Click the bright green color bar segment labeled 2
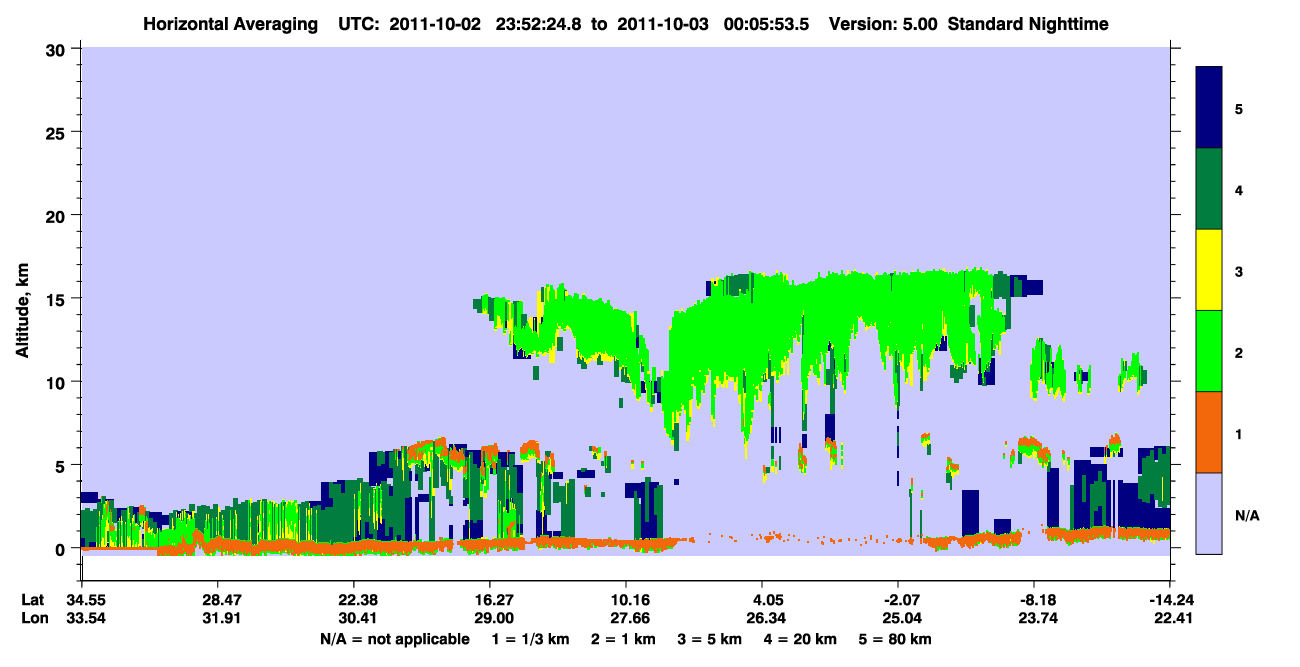 coord(1209,351)
